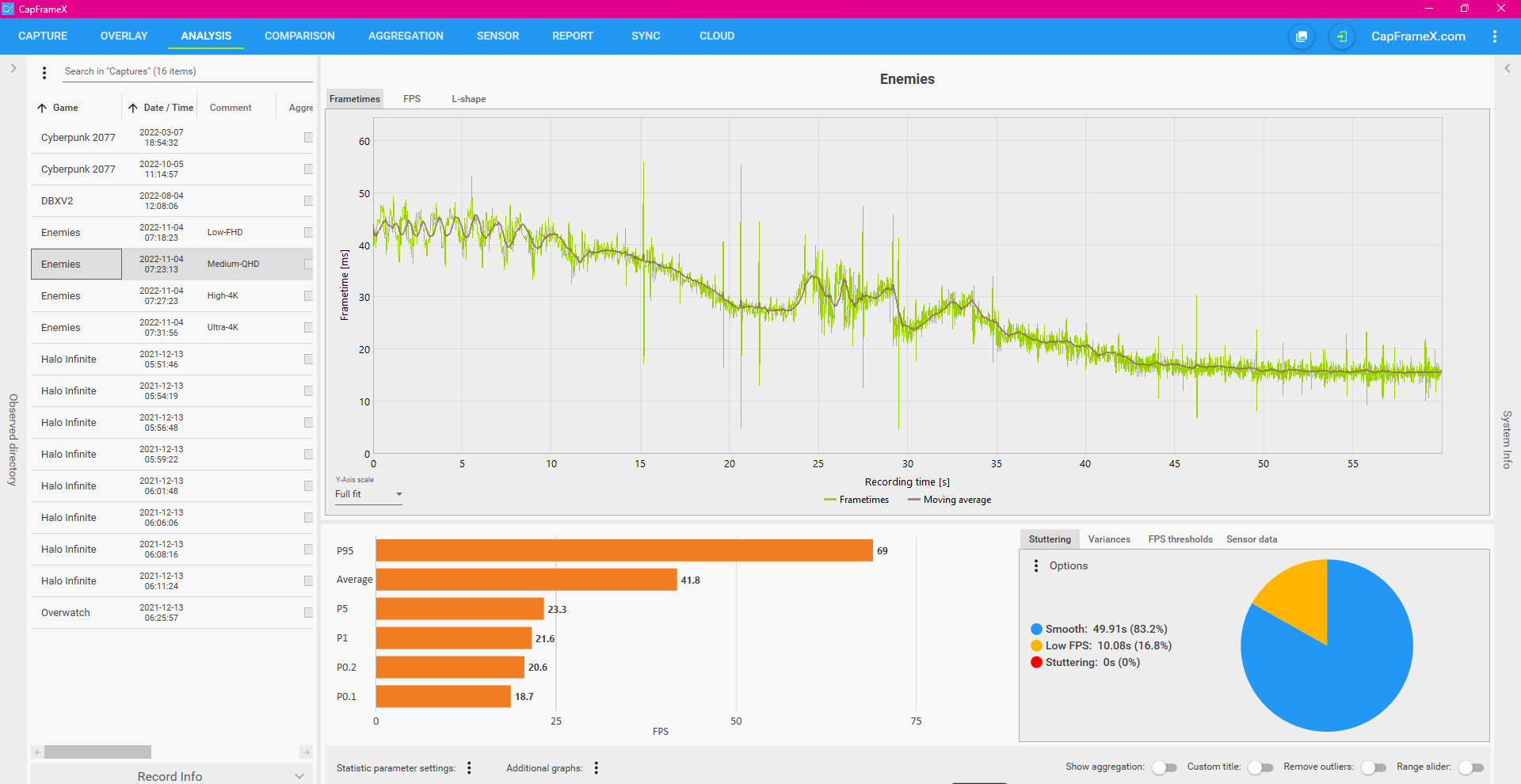The image size is (1521, 784).
Task: Click the Comment column header
Action: click(x=231, y=108)
